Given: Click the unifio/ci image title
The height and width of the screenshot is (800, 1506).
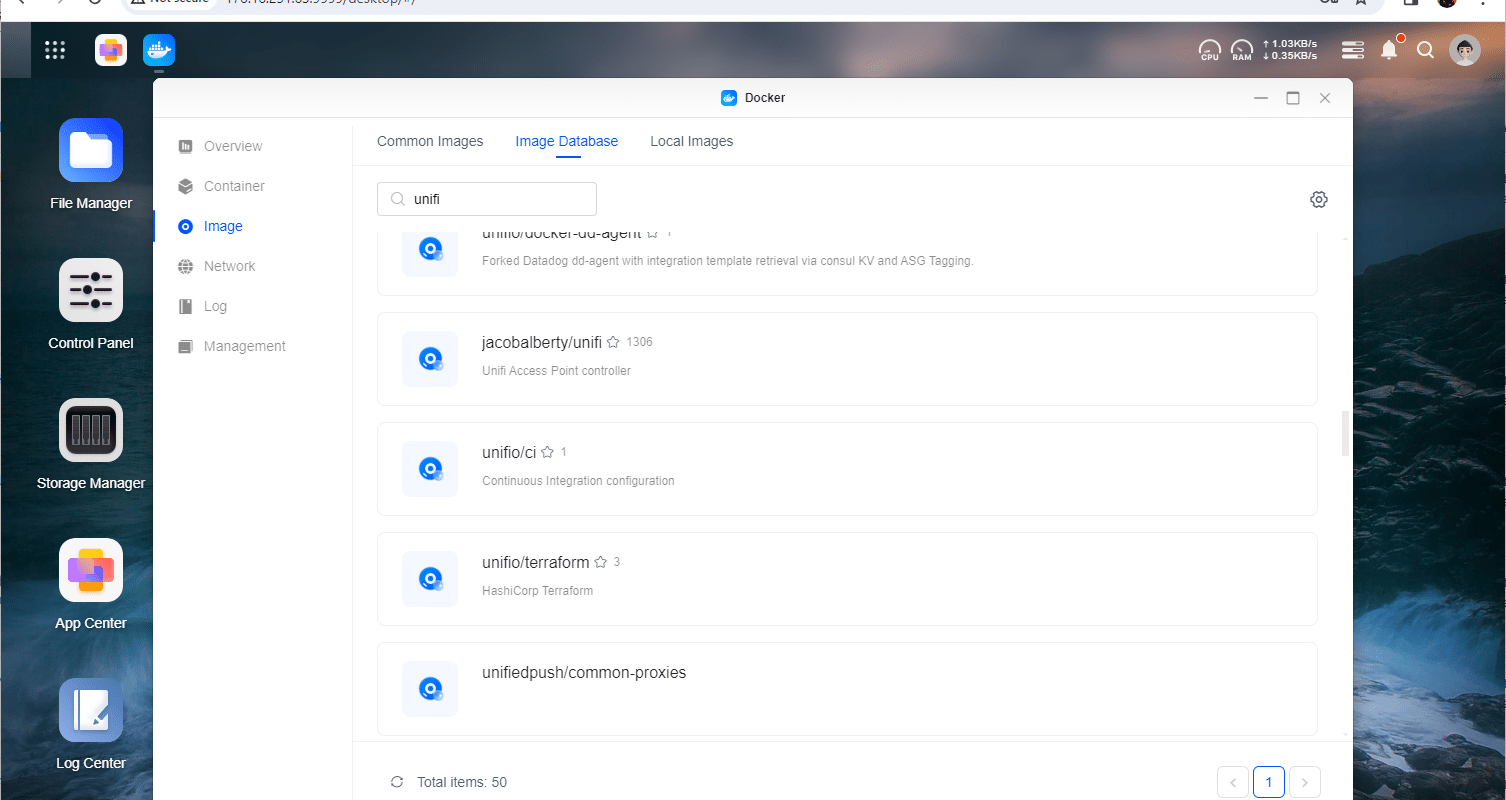Looking at the screenshot, I should click(509, 452).
